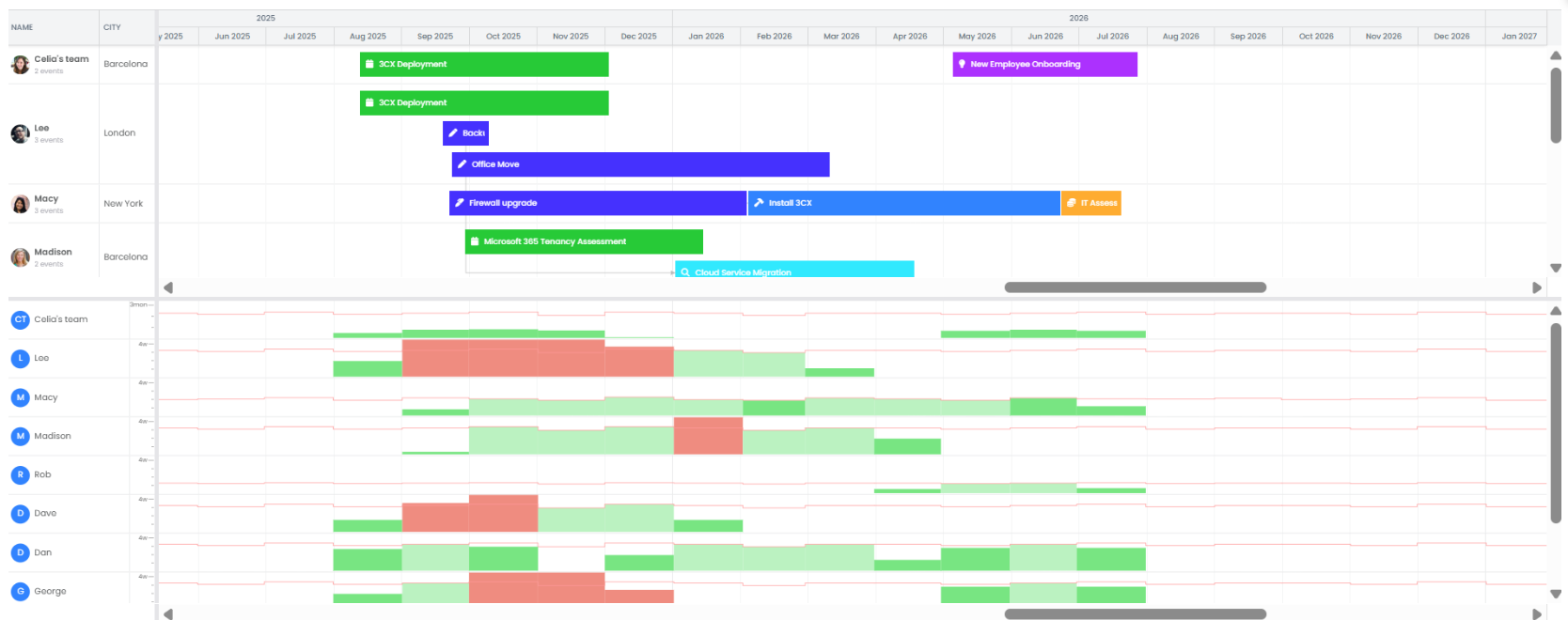The width and height of the screenshot is (1568, 620).
Task: Click the D badge for Dave
Action: (20, 513)
